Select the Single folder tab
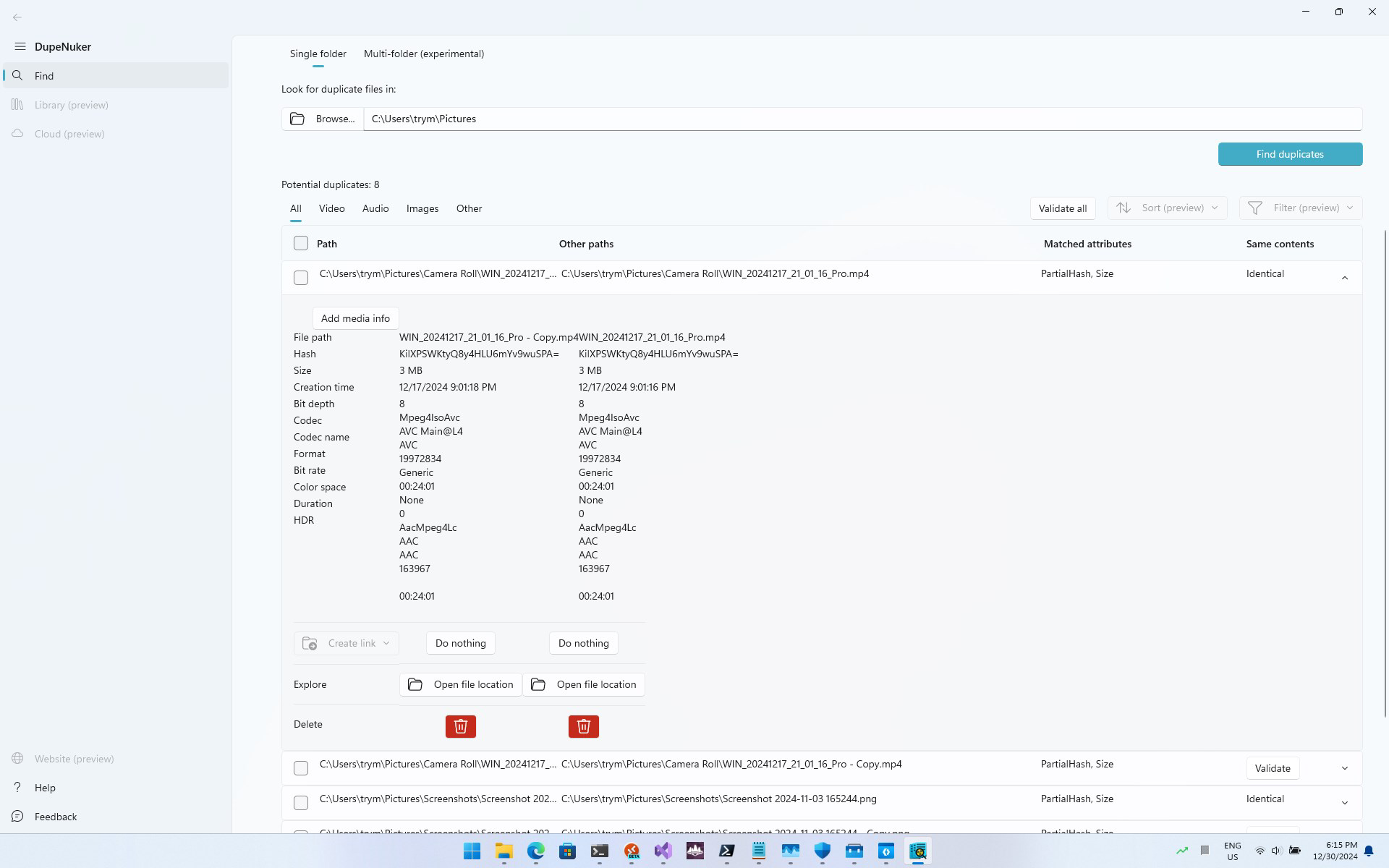This screenshot has height=868, width=1389. [318, 54]
